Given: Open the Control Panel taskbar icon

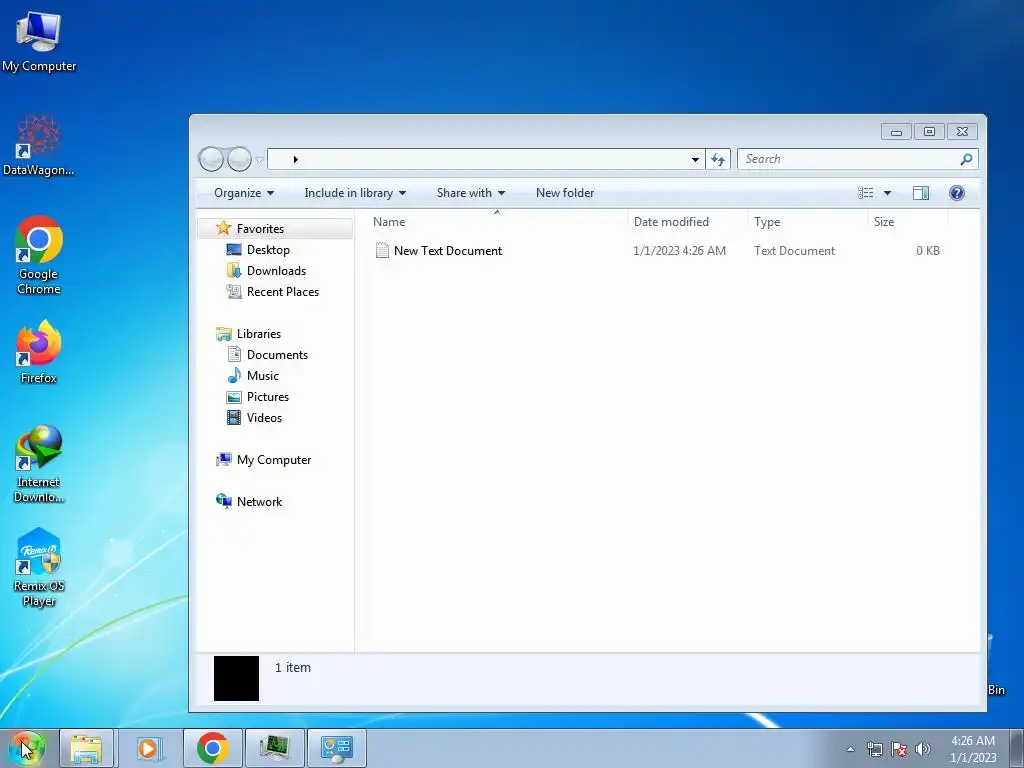Looking at the screenshot, I should pyautogui.click(x=336, y=748).
